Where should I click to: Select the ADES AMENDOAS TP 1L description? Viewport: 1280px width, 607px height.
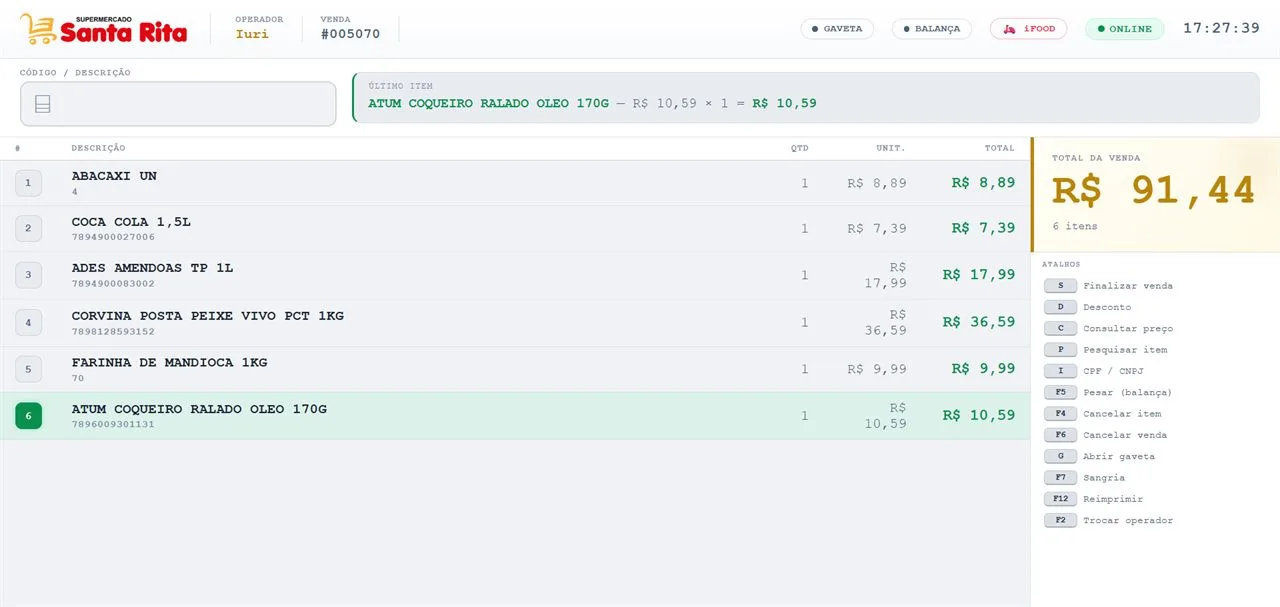(152, 268)
